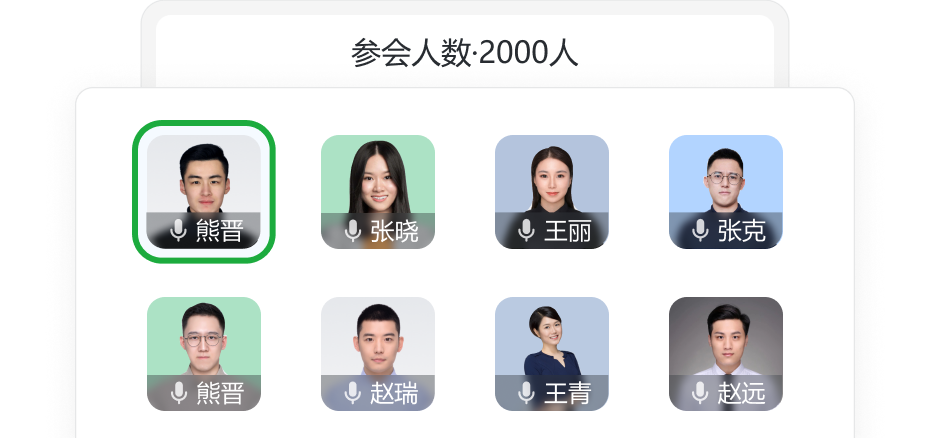Click the 王青 name label
This screenshot has height=438, width=930.
click(x=568, y=393)
